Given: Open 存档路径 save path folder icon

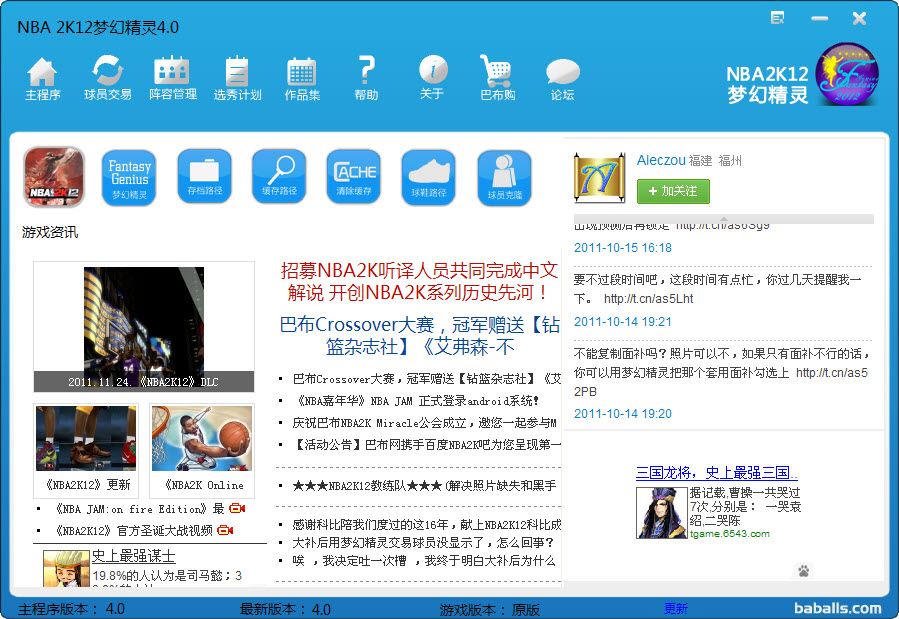Looking at the screenshot, I should pos(204,177).
